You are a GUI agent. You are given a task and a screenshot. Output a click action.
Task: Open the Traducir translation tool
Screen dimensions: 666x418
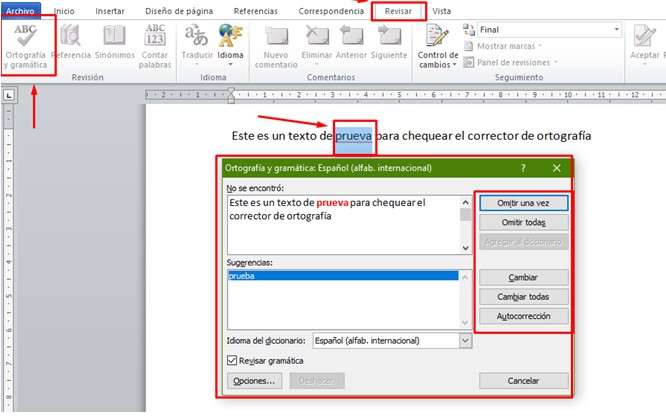coord(197,45)
